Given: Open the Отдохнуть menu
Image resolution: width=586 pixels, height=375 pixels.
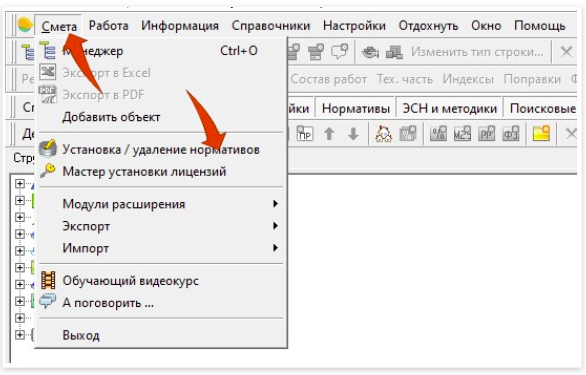Looking at the screenshot, I should pyautogui.click(x=428, y=26).
